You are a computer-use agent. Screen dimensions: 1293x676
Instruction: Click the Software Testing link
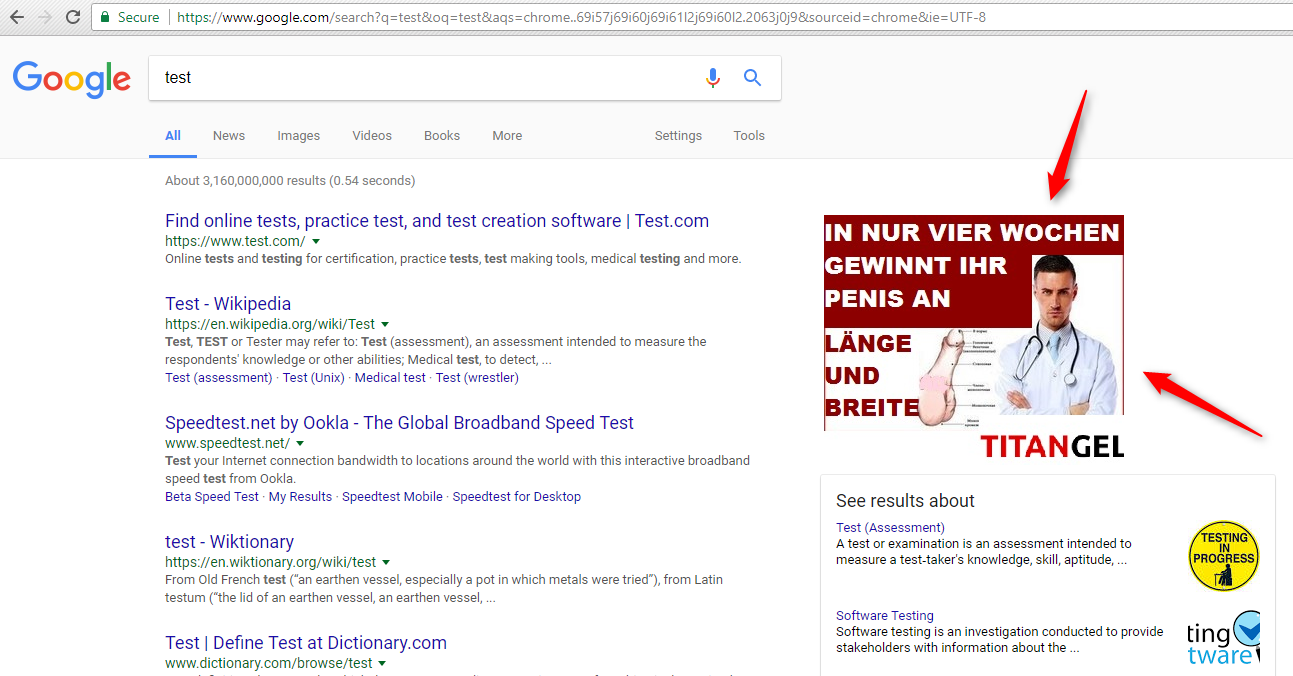click(884, 616)
